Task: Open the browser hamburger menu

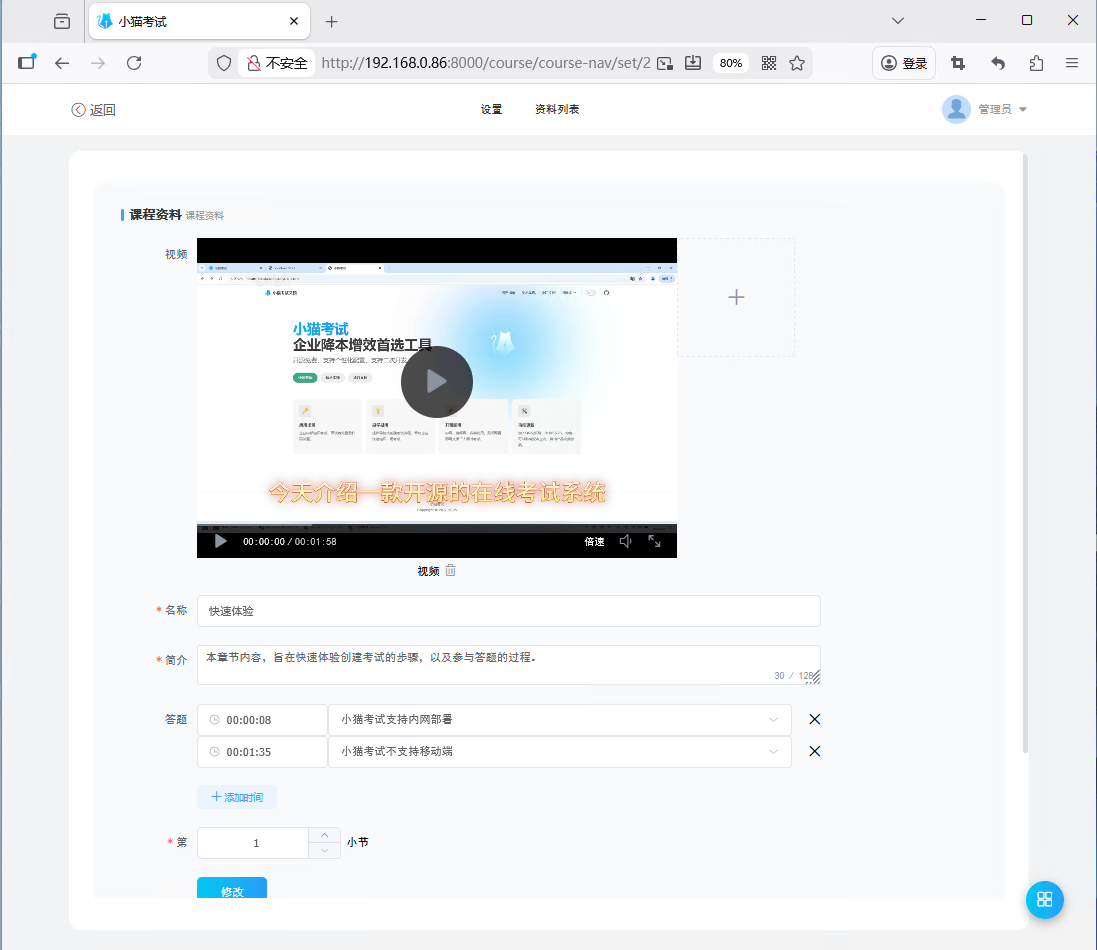Action: (1072, 63)
